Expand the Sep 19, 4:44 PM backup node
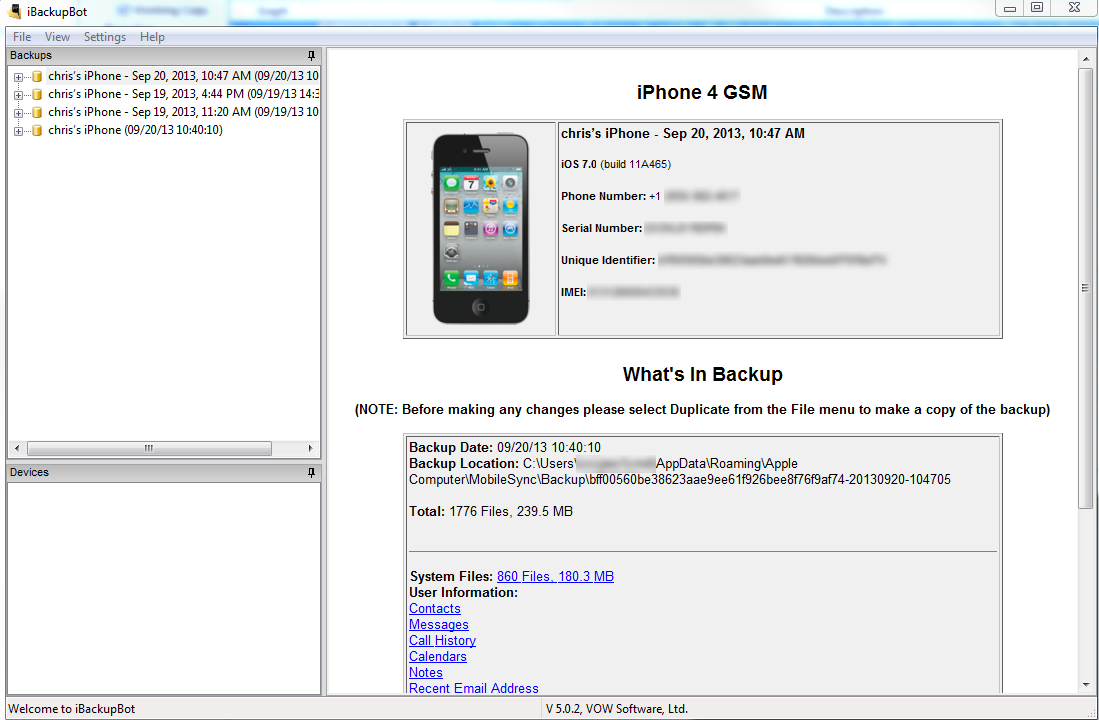Viewport: 1099px width, 720px height. coord(18,95)
